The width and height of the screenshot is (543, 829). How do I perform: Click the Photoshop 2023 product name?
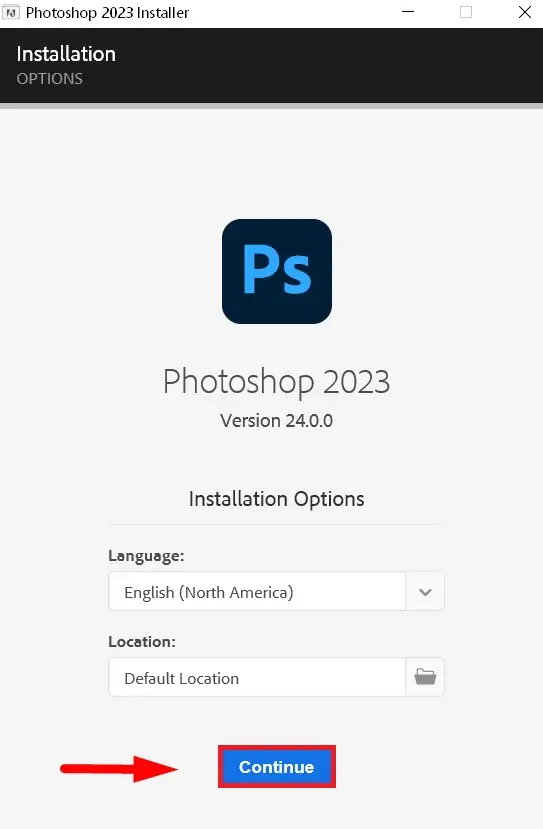[x=277, y=382]
